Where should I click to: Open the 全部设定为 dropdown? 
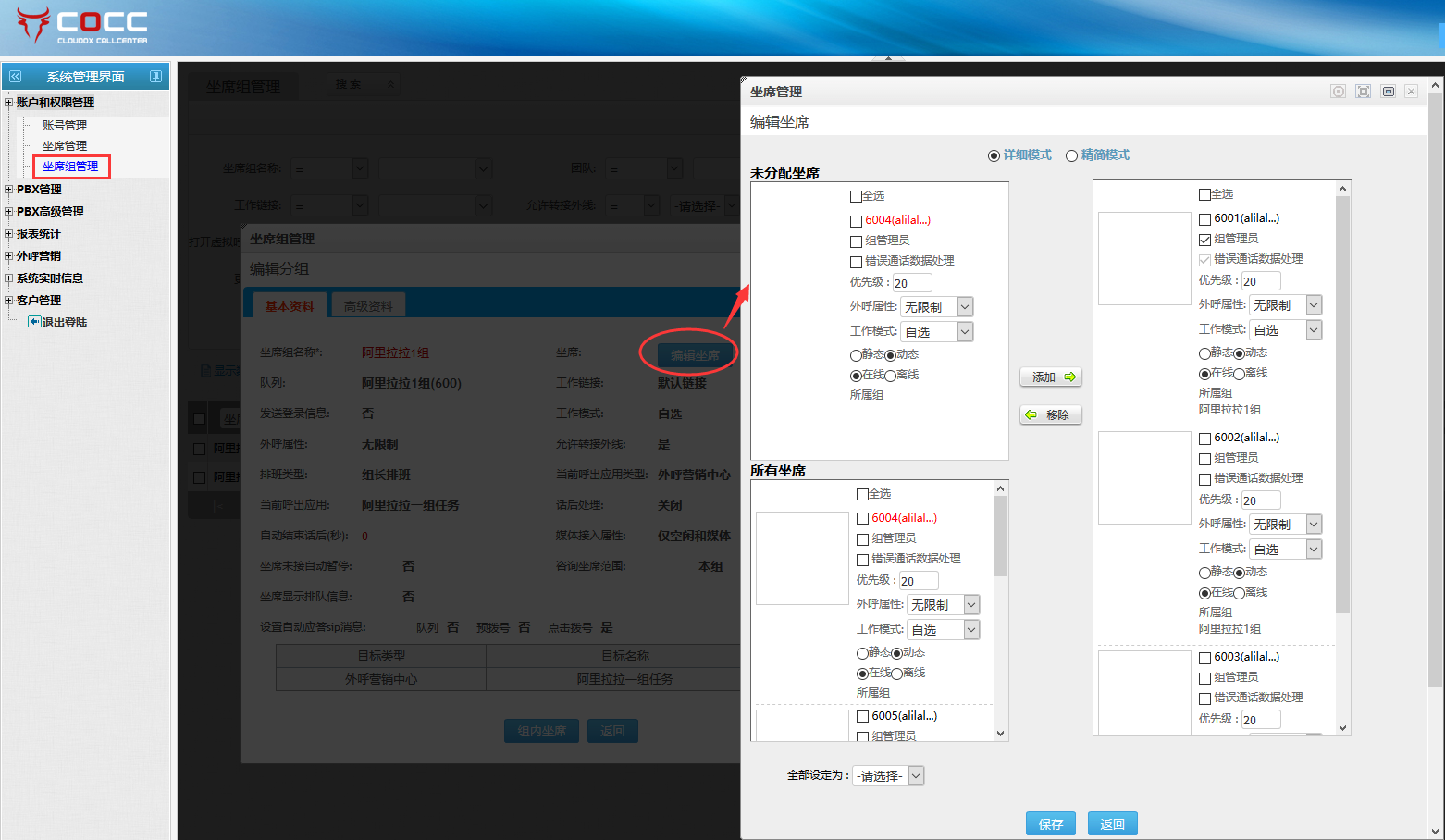(916, 776)
